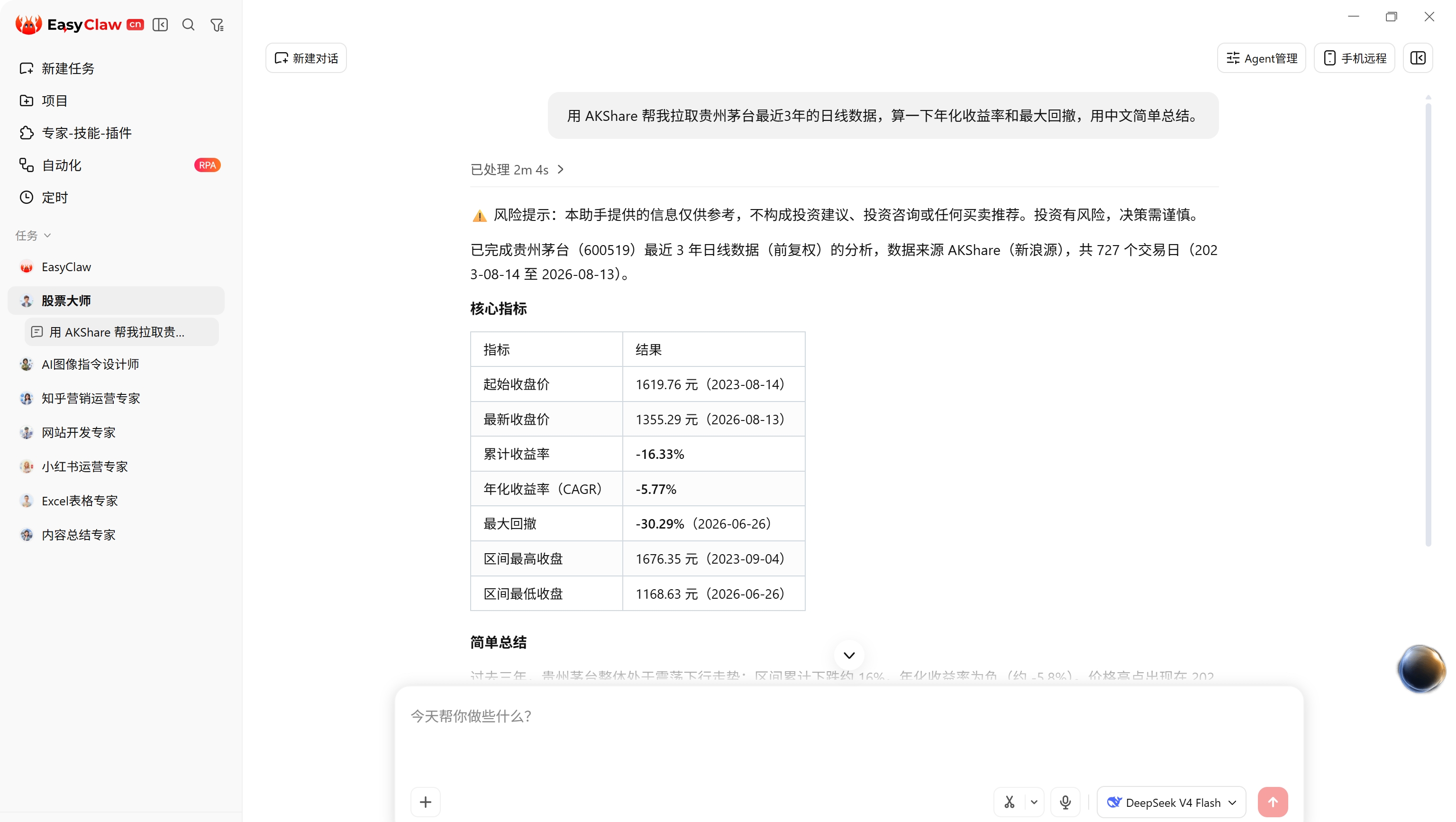Click the cn badge beside EasyClaw
The width and height of the screenshot is (1456, 822).
click(135, 24)
